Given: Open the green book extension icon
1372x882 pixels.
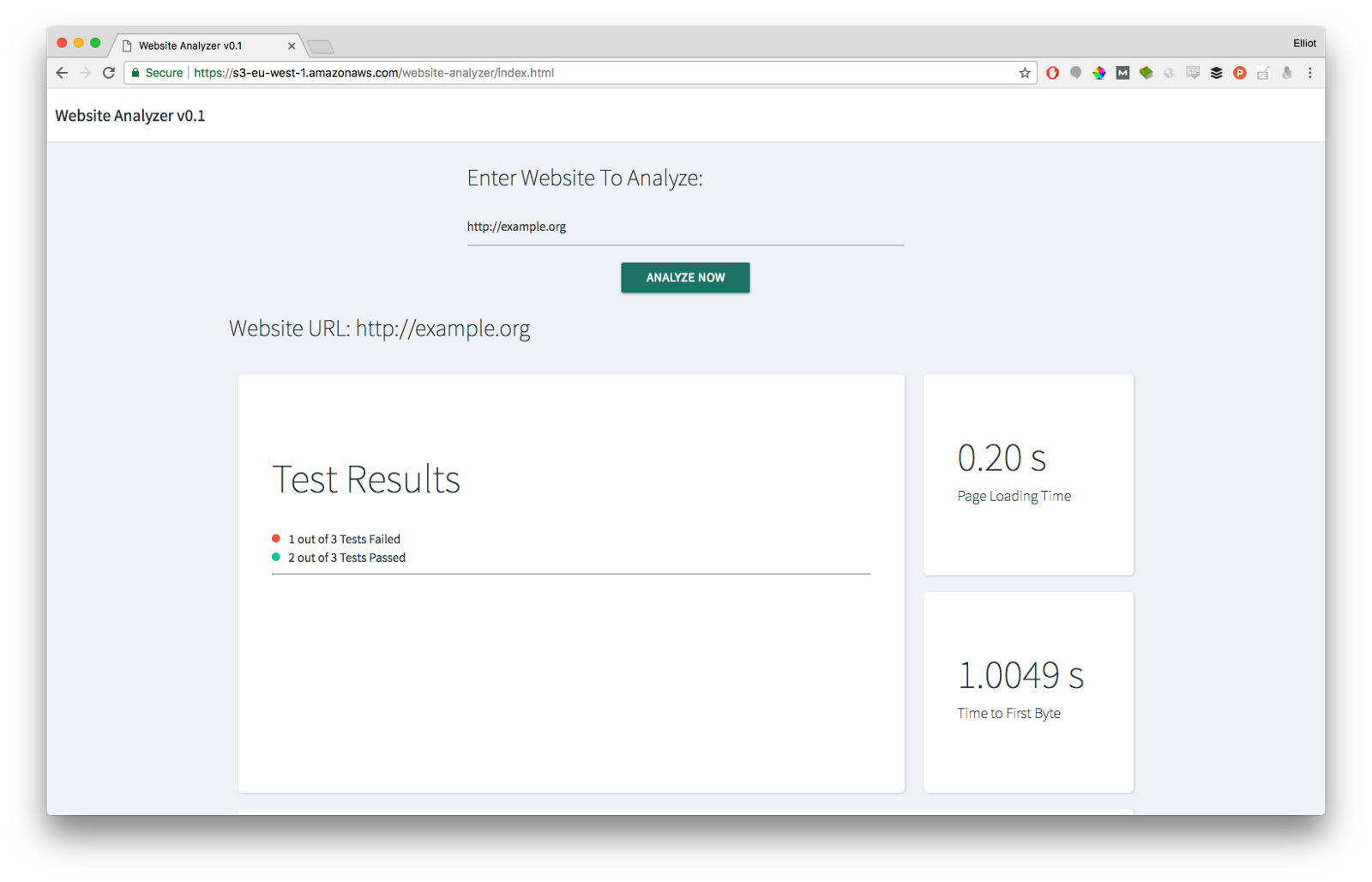Looking at the screenshot, I should coord(1146,73).
